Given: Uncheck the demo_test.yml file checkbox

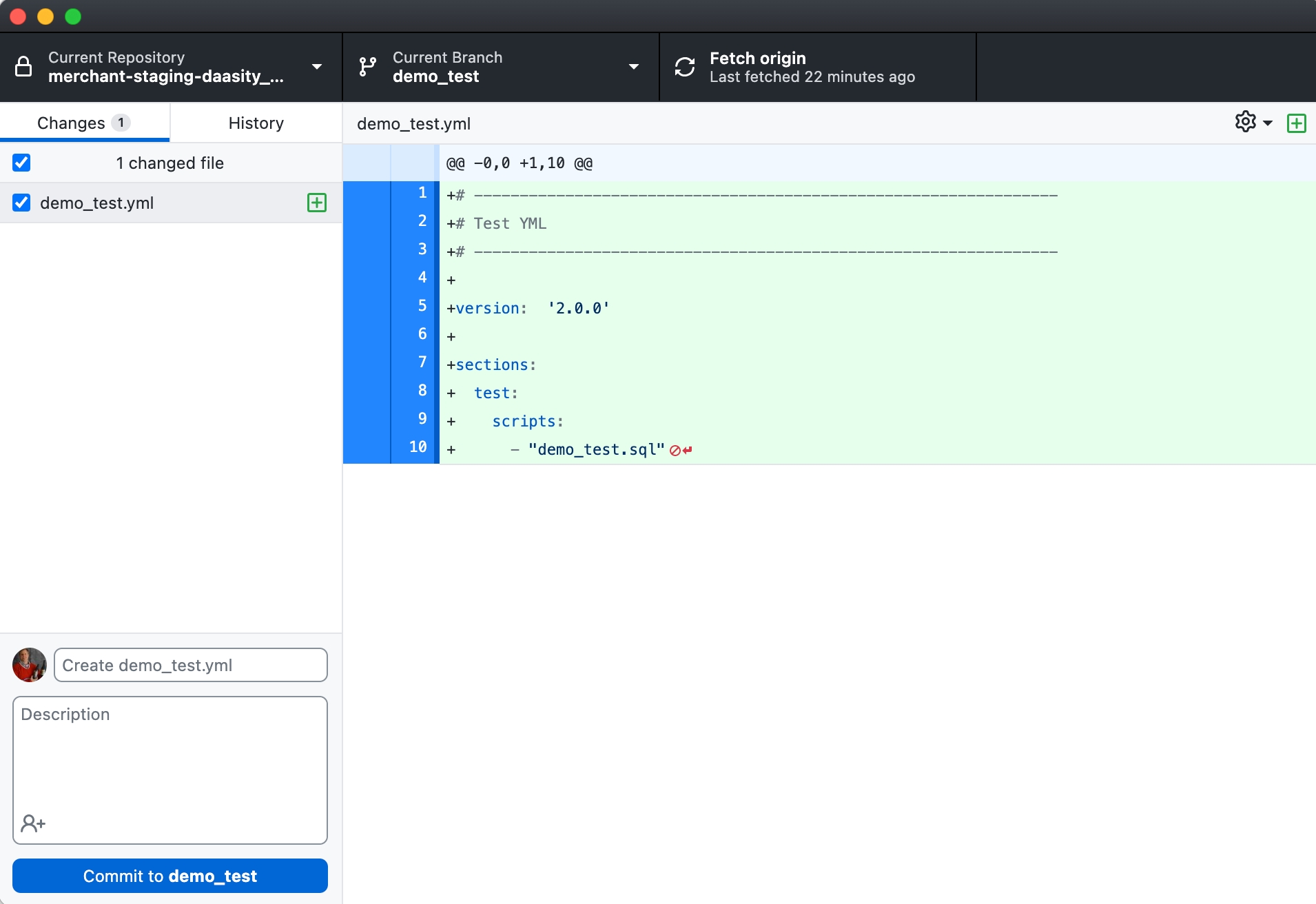Looking at the screenshot, I should [x=21, y=203].
